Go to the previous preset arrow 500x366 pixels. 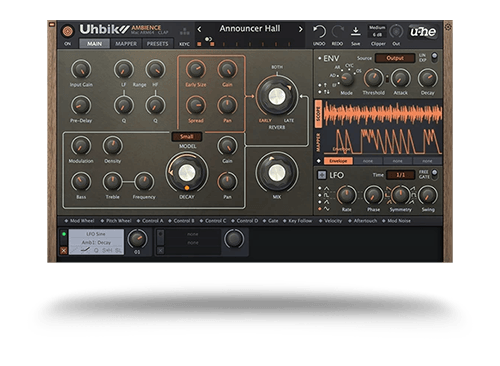199,30
